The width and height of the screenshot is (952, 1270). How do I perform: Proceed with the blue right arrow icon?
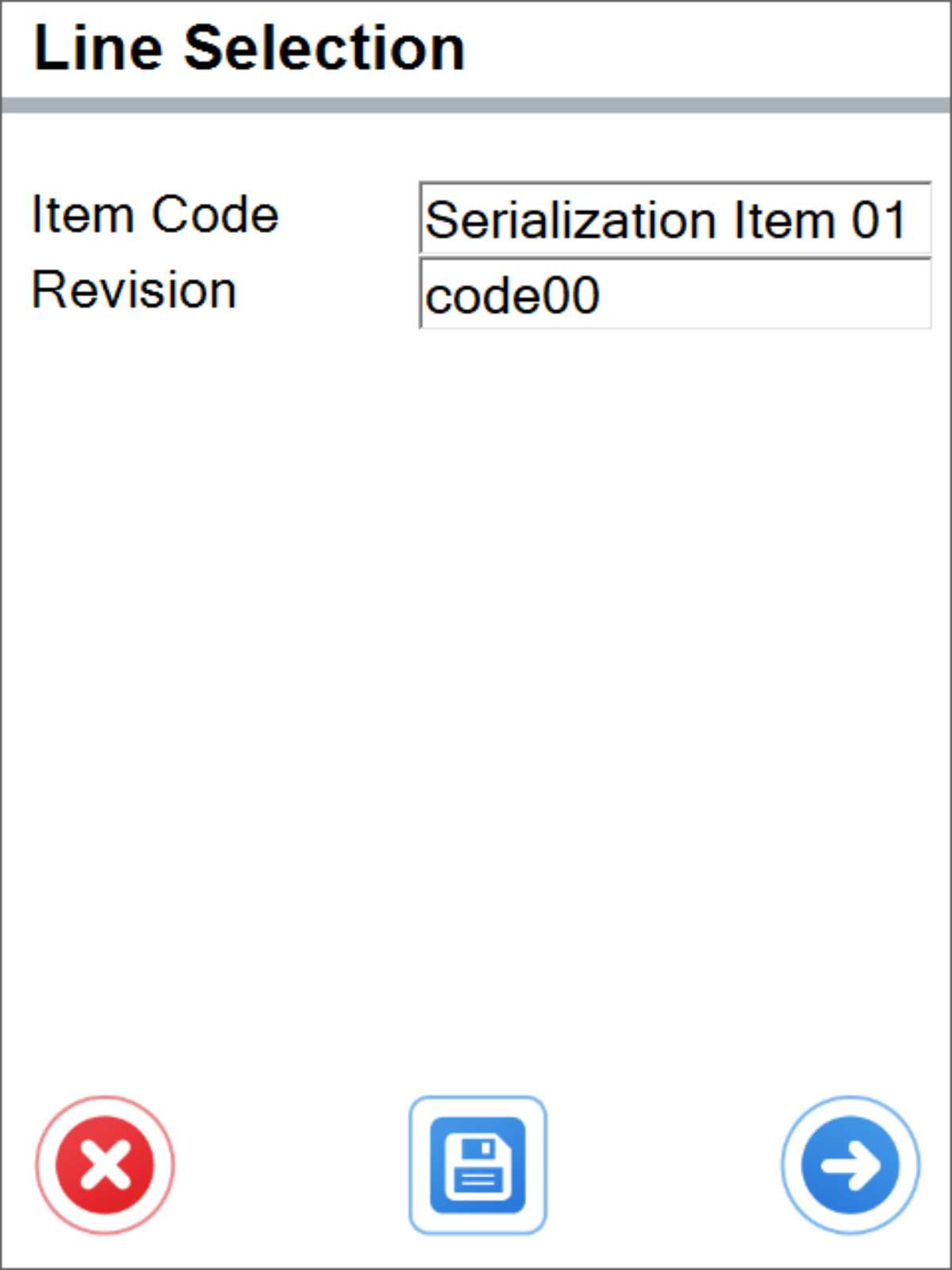click(x=850, y=1164)
